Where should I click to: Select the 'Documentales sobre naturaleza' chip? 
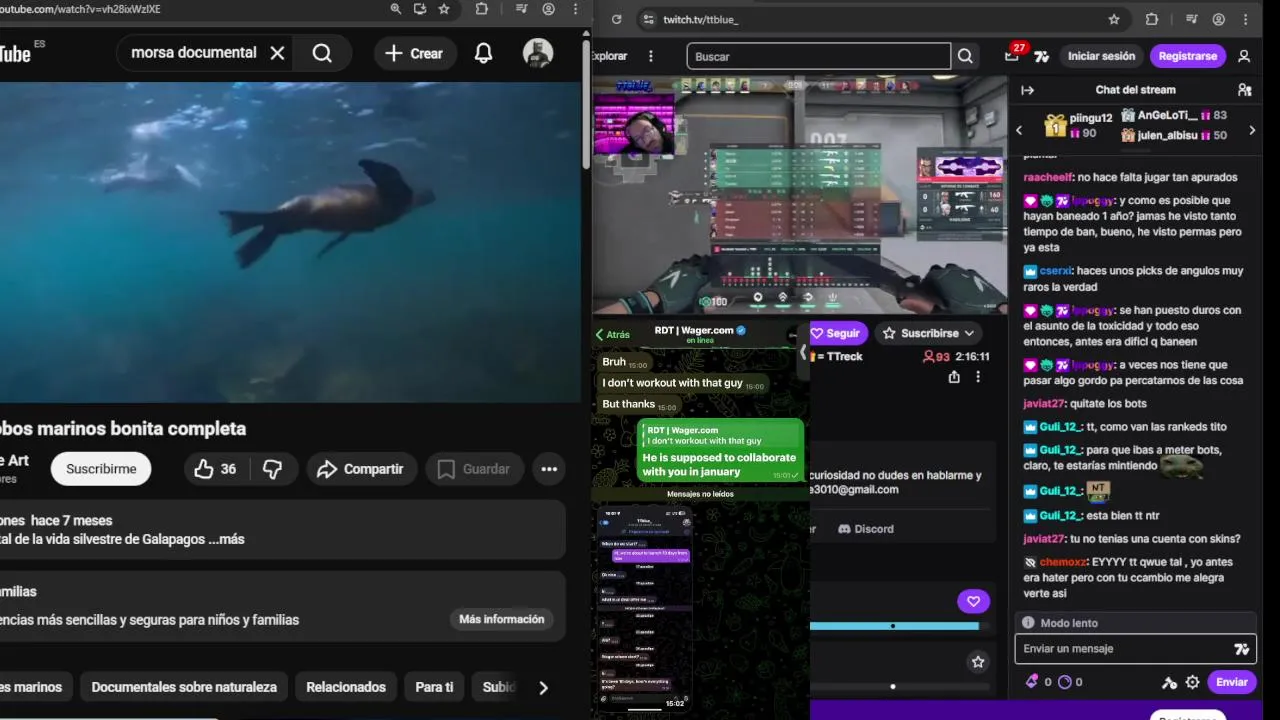tap(184, 687)
